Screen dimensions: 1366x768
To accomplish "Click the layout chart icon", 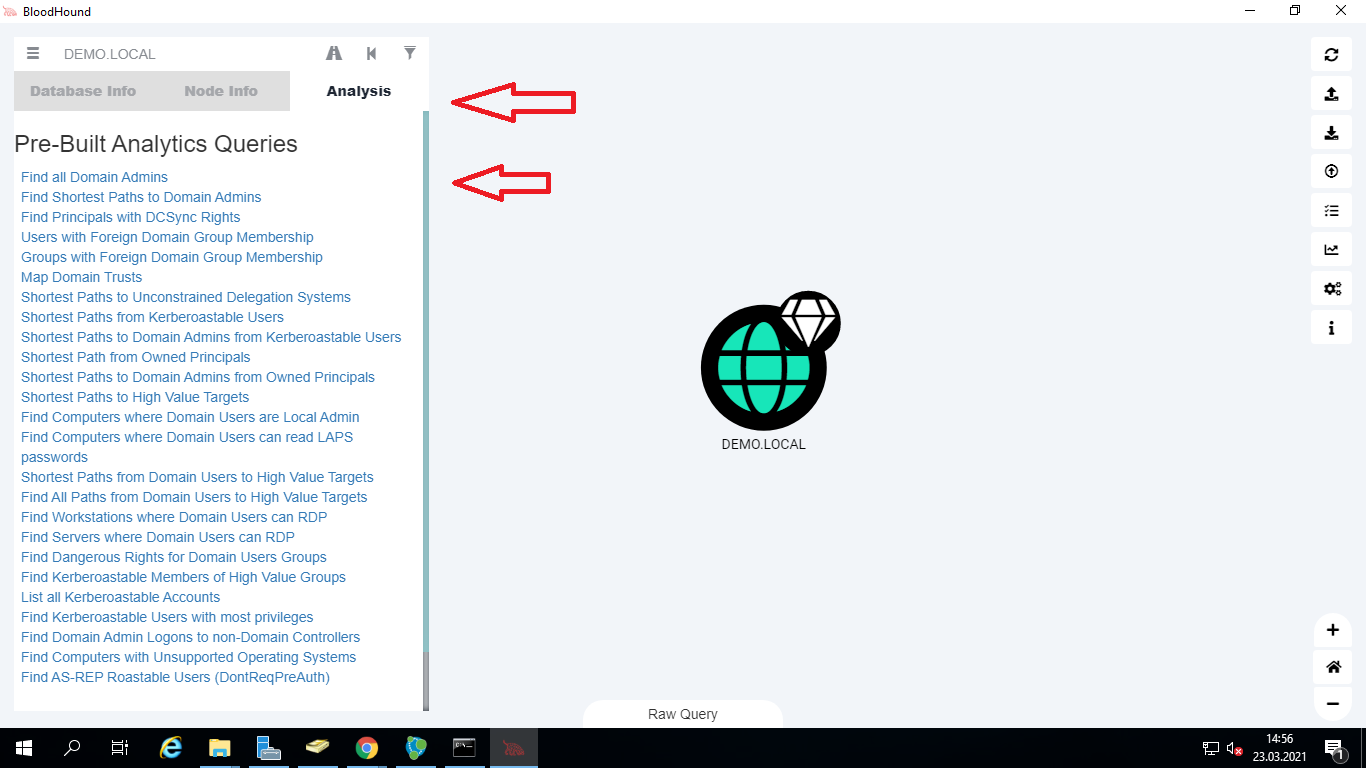I will (x=1331, y=249).
